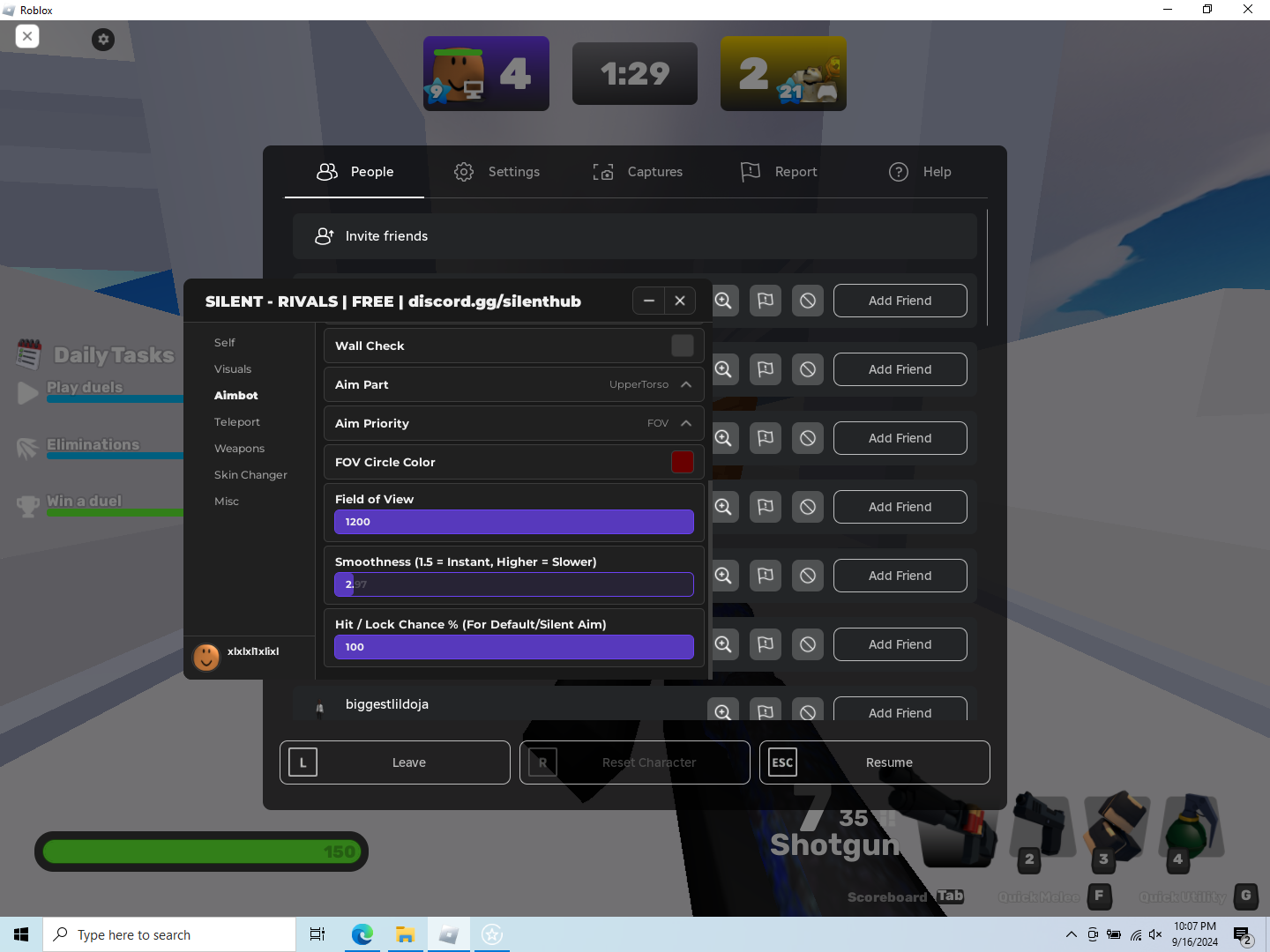
Task: Click the taskbar search box
Action: pyautogui.click(x=169, y=934)
